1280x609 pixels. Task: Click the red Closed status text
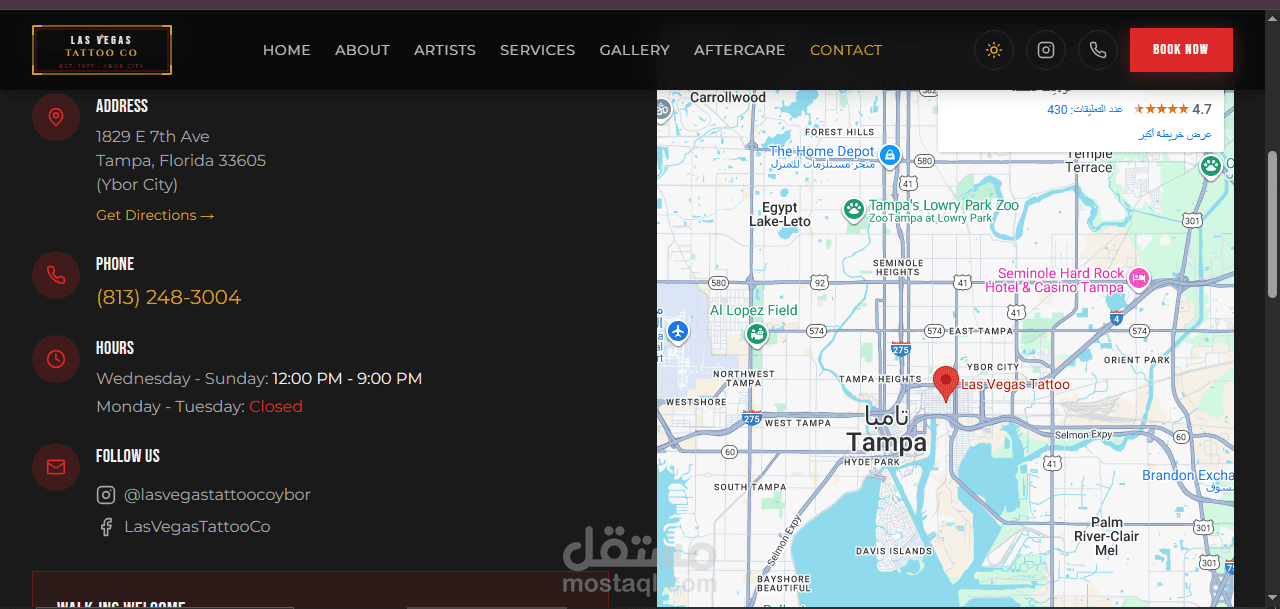point(276,407)
